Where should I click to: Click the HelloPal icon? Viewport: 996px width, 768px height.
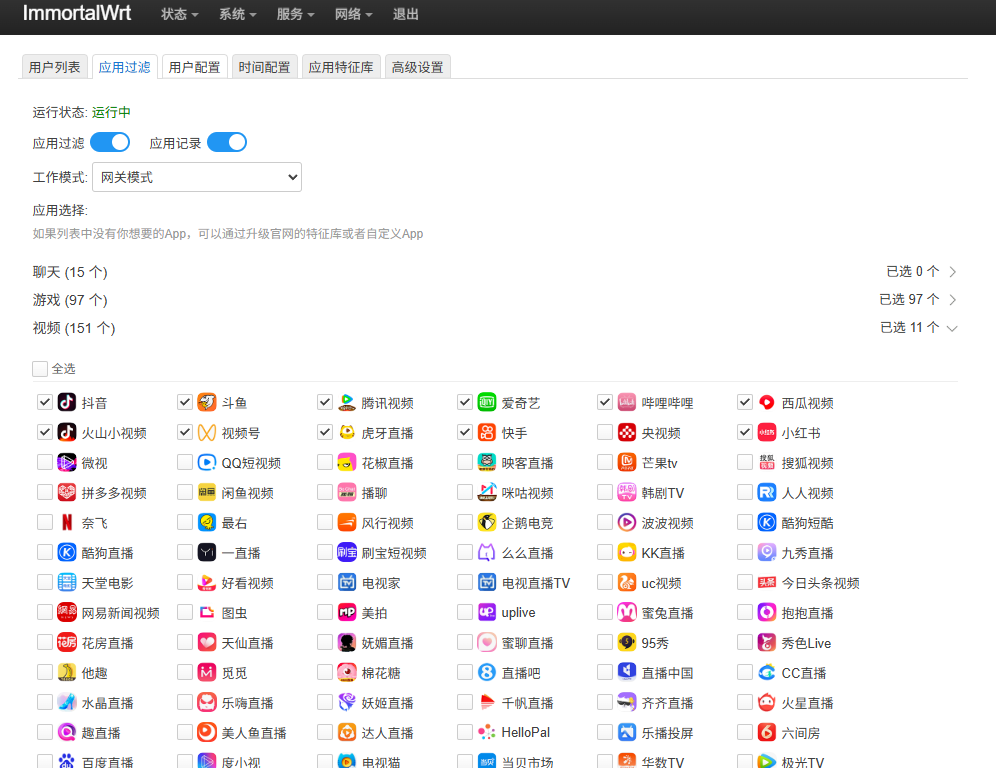[487, 732]
